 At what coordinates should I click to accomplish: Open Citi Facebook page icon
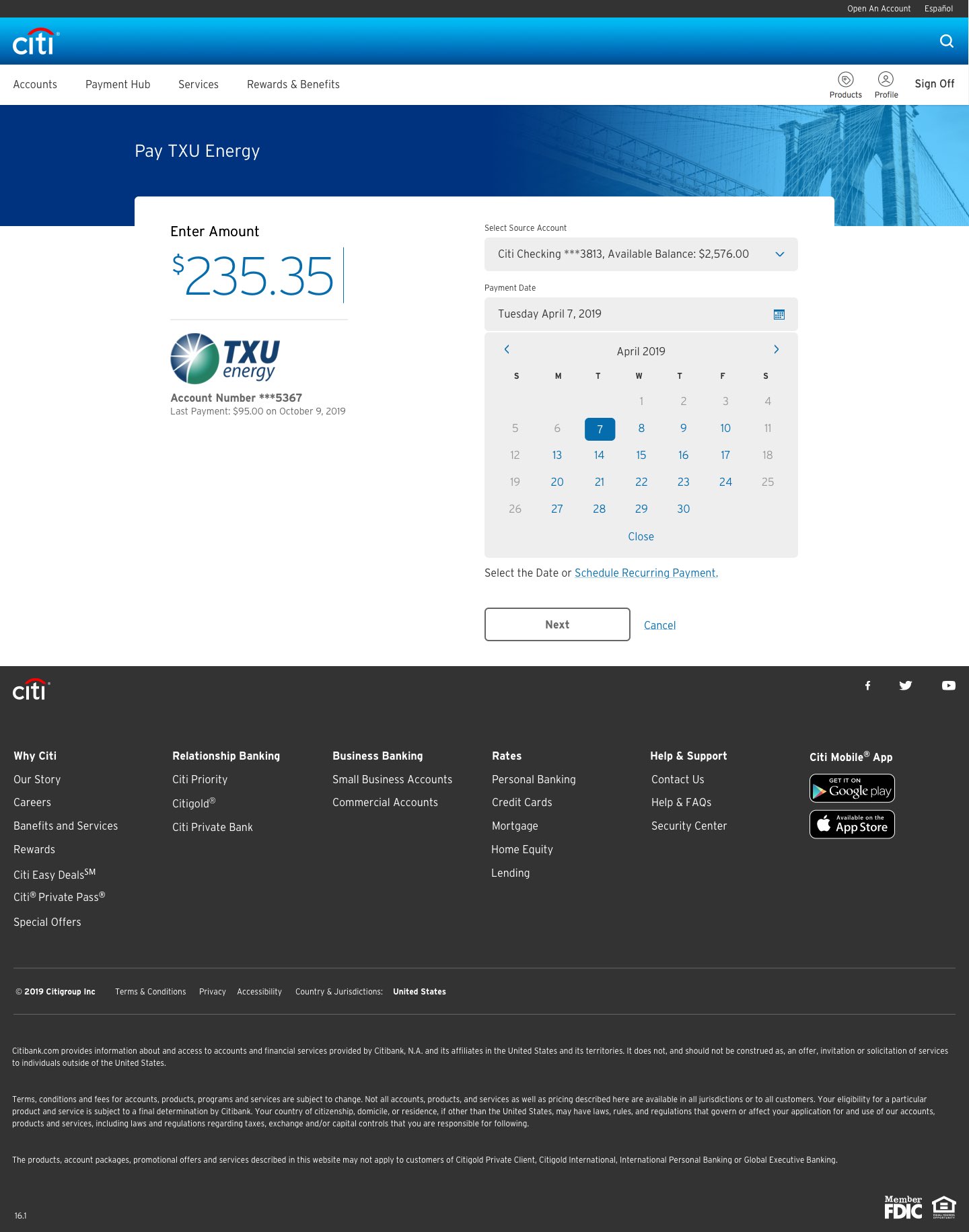click(x=867, y=686)
